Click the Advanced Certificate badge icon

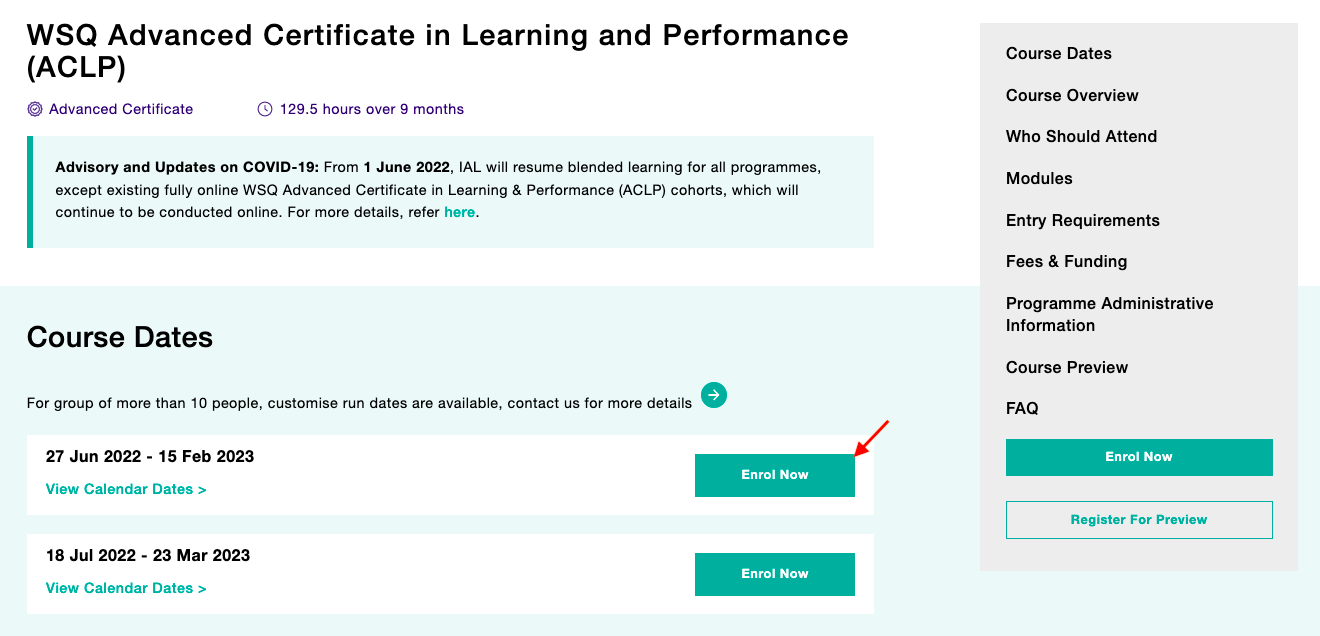pos(35,109)
